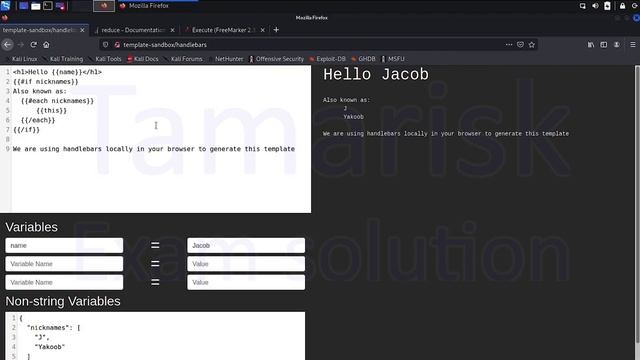
Task: Open the Firefox Library icon
Action: (591, 45)
